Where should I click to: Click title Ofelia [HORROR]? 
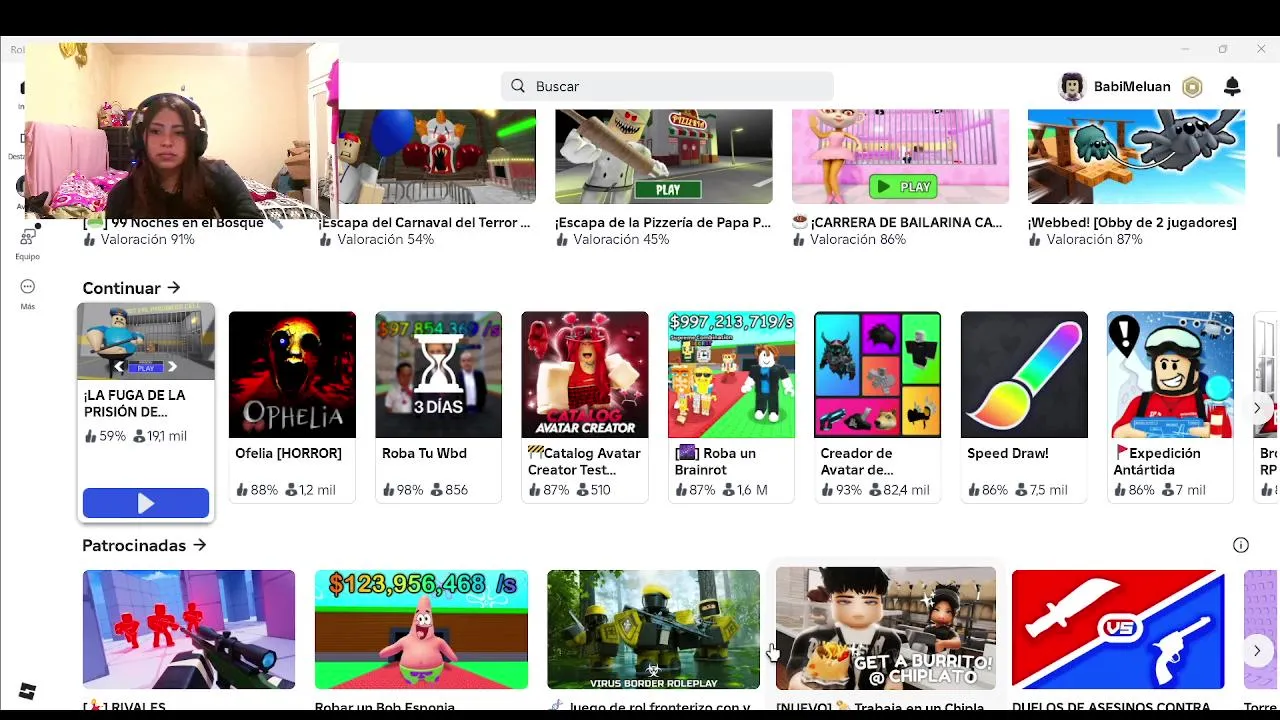pos(288,453)
